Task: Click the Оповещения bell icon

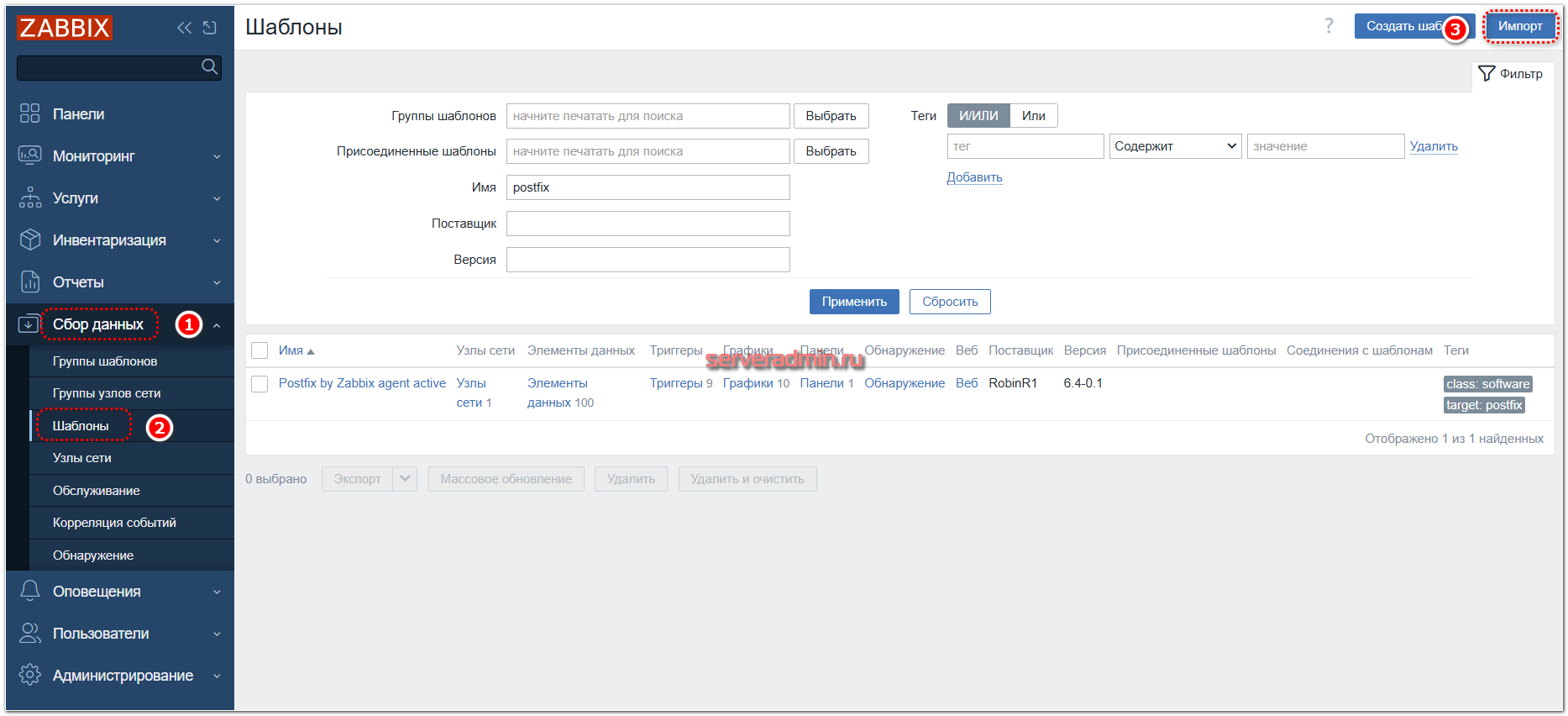Action: tap(30, 591)
